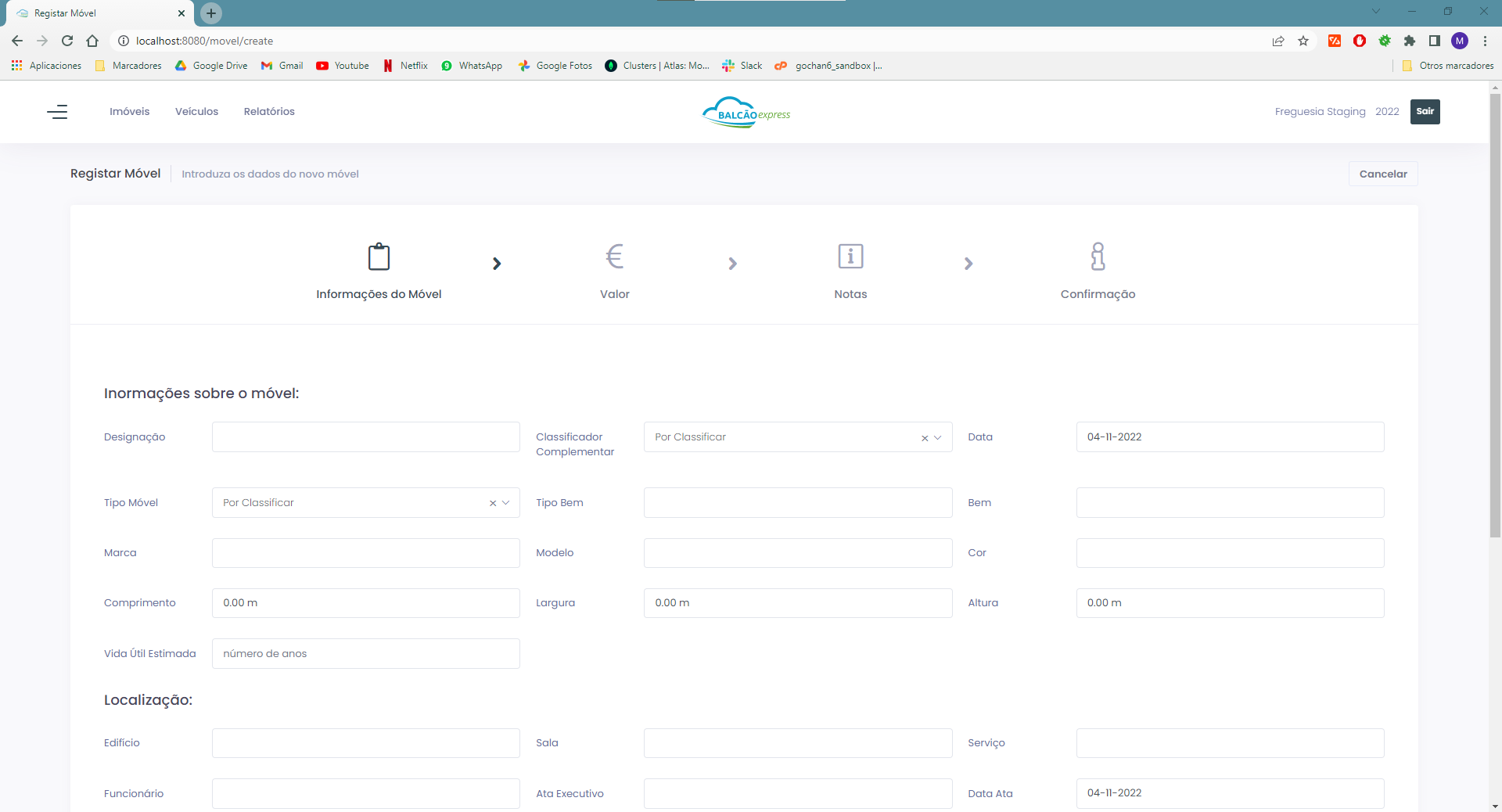1502x812 pixels.
Task: Open the Marcadores bookmark folder
Action: tap(128, 66)
